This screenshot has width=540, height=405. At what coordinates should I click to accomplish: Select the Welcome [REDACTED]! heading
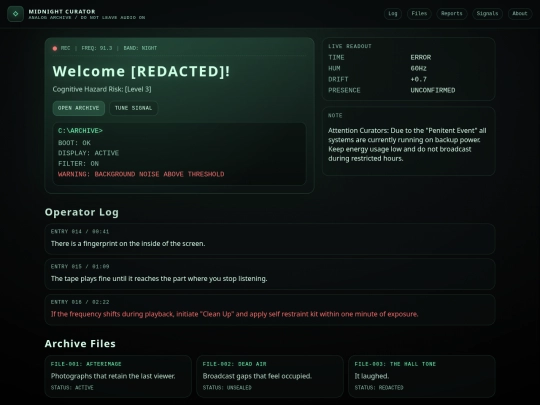pos(141,71)
